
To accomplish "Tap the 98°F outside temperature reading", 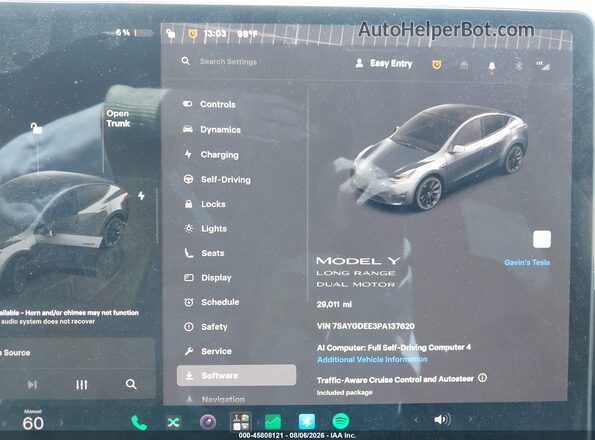I will coord(247,34).
